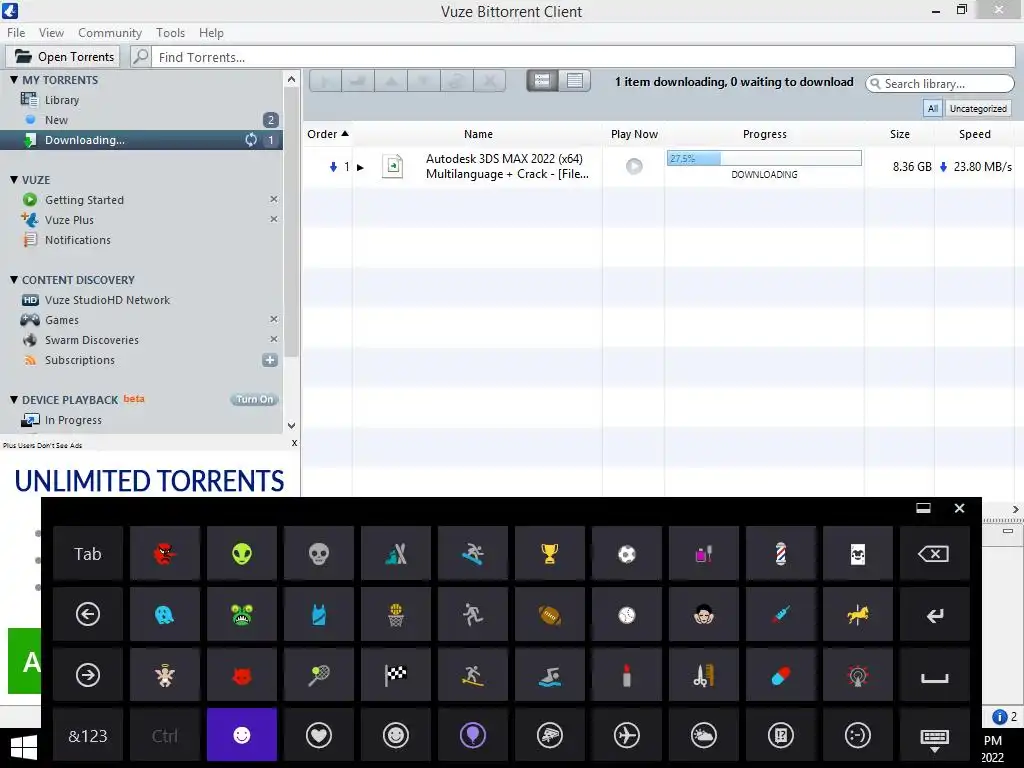Screen dimensions: 1024x768
Task: Close the ad panel X
Action: [295, 443]
